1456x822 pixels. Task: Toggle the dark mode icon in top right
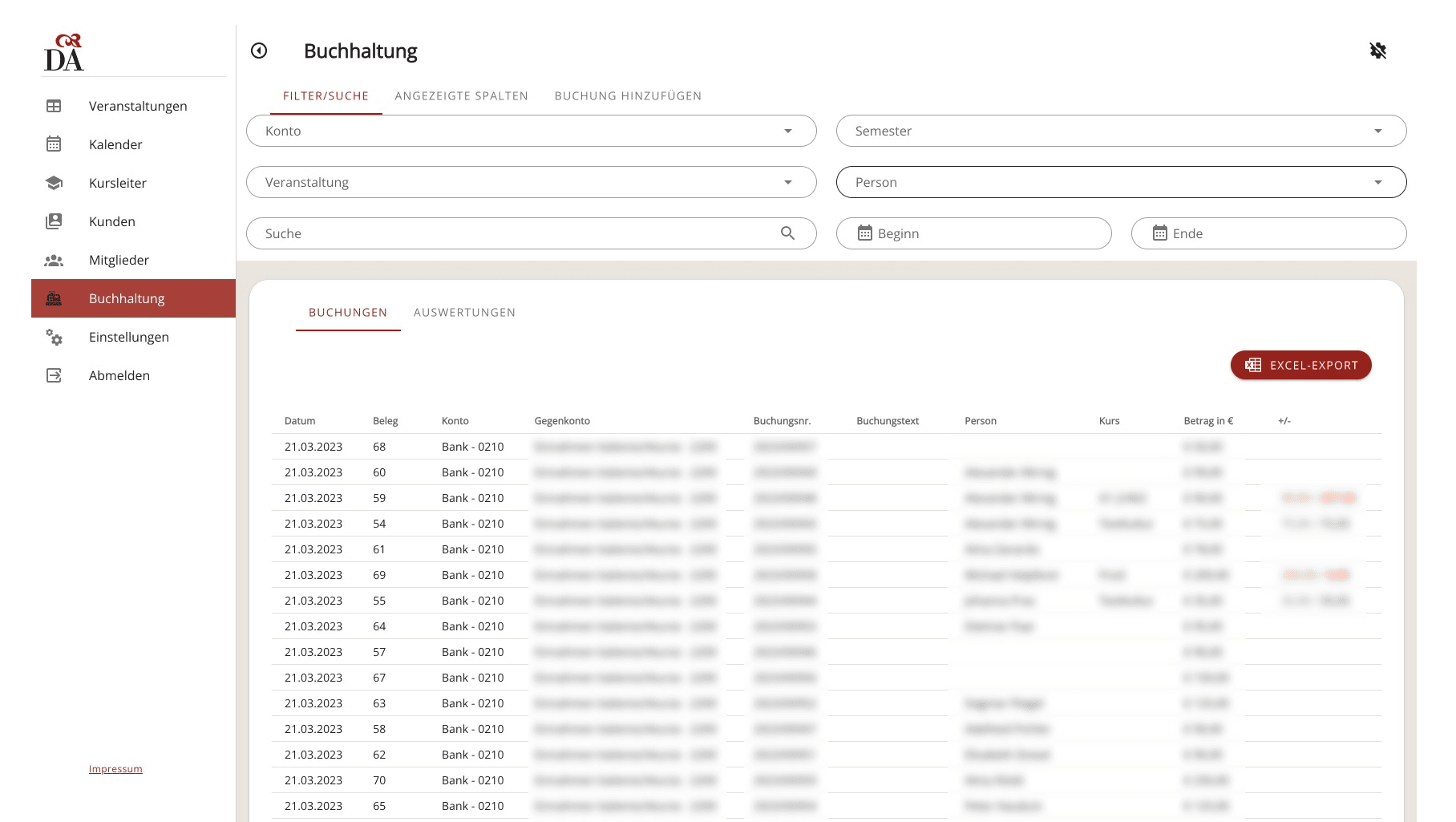click(x=1377, y=51)
